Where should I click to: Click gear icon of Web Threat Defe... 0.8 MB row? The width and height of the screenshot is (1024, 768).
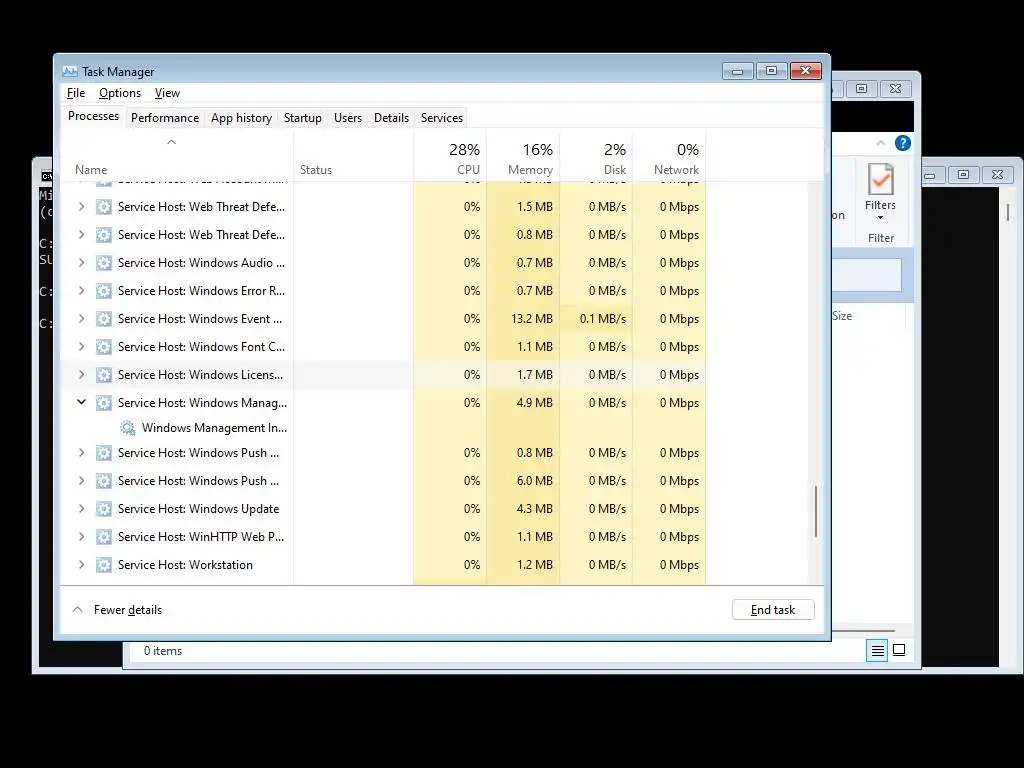point(104,235)
